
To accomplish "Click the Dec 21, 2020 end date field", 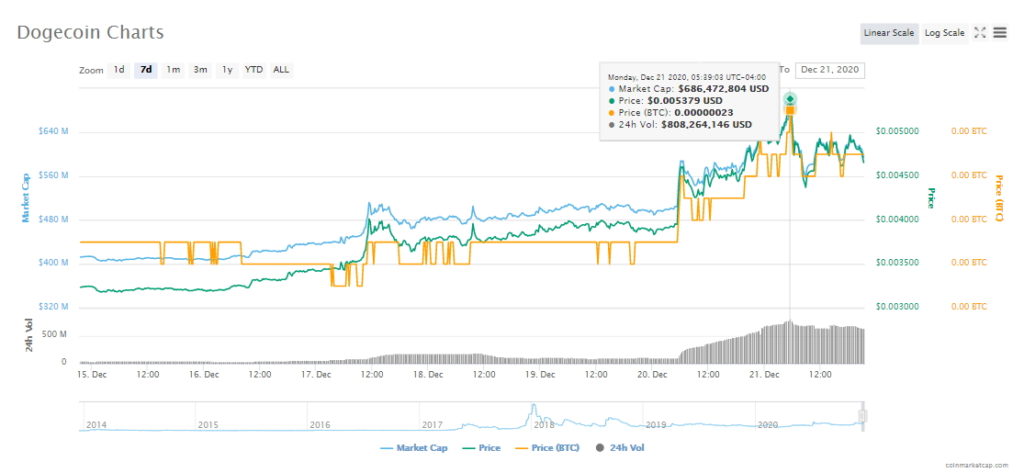I will (830, 70).
